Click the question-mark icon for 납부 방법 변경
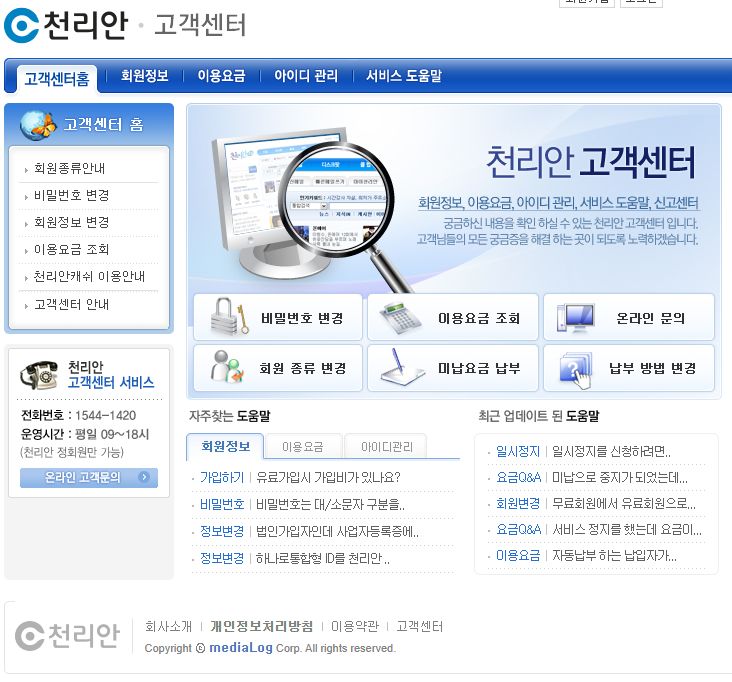The height and width of the screenshot is (682, 732). pyautogui.click(x=576, y=370)
